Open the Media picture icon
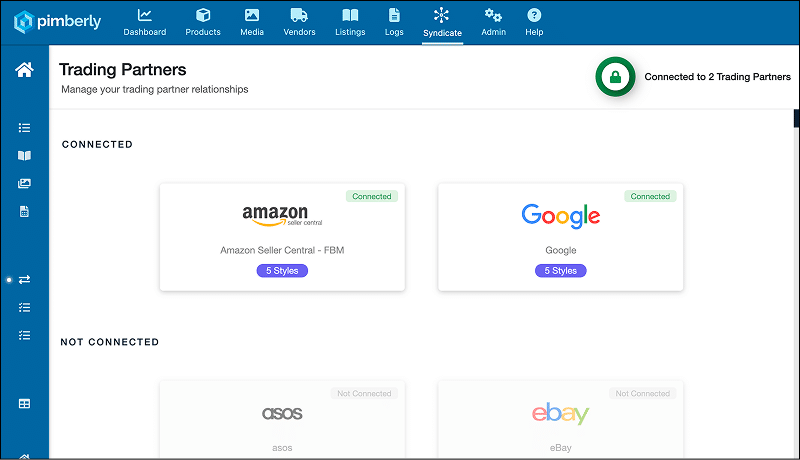Image resolution: width=800 pixels, height=460 pixels. coord(252,15)
